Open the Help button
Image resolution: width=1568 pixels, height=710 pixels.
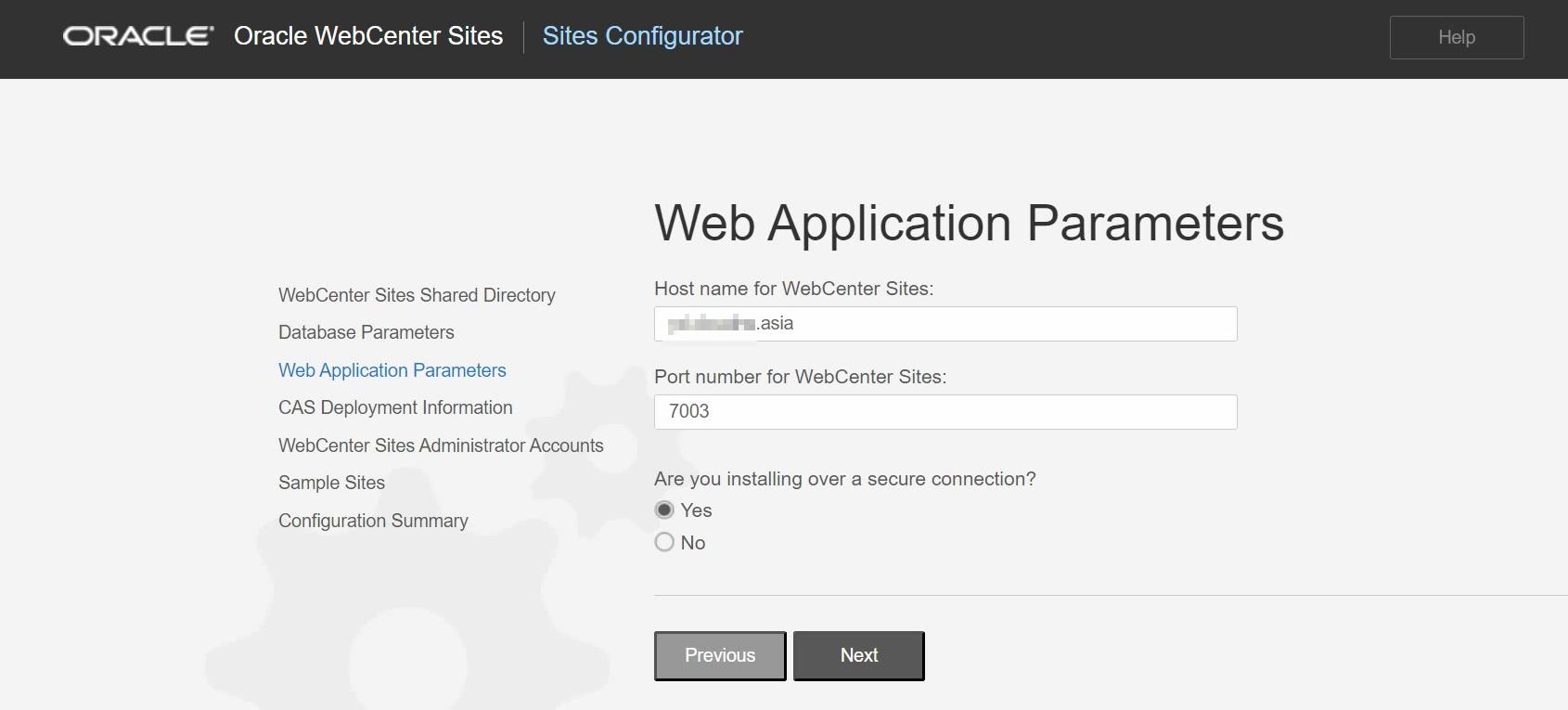point(1457,37)
